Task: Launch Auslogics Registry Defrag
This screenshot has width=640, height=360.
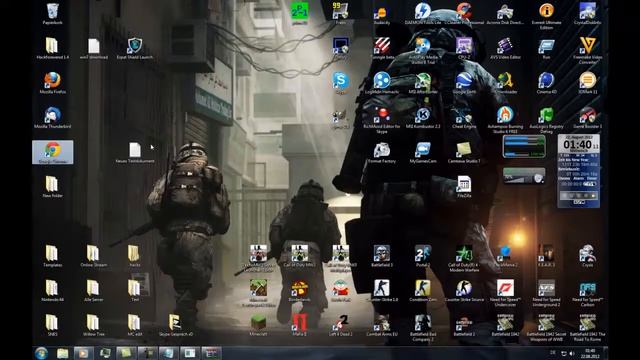Action: point(547,120)
